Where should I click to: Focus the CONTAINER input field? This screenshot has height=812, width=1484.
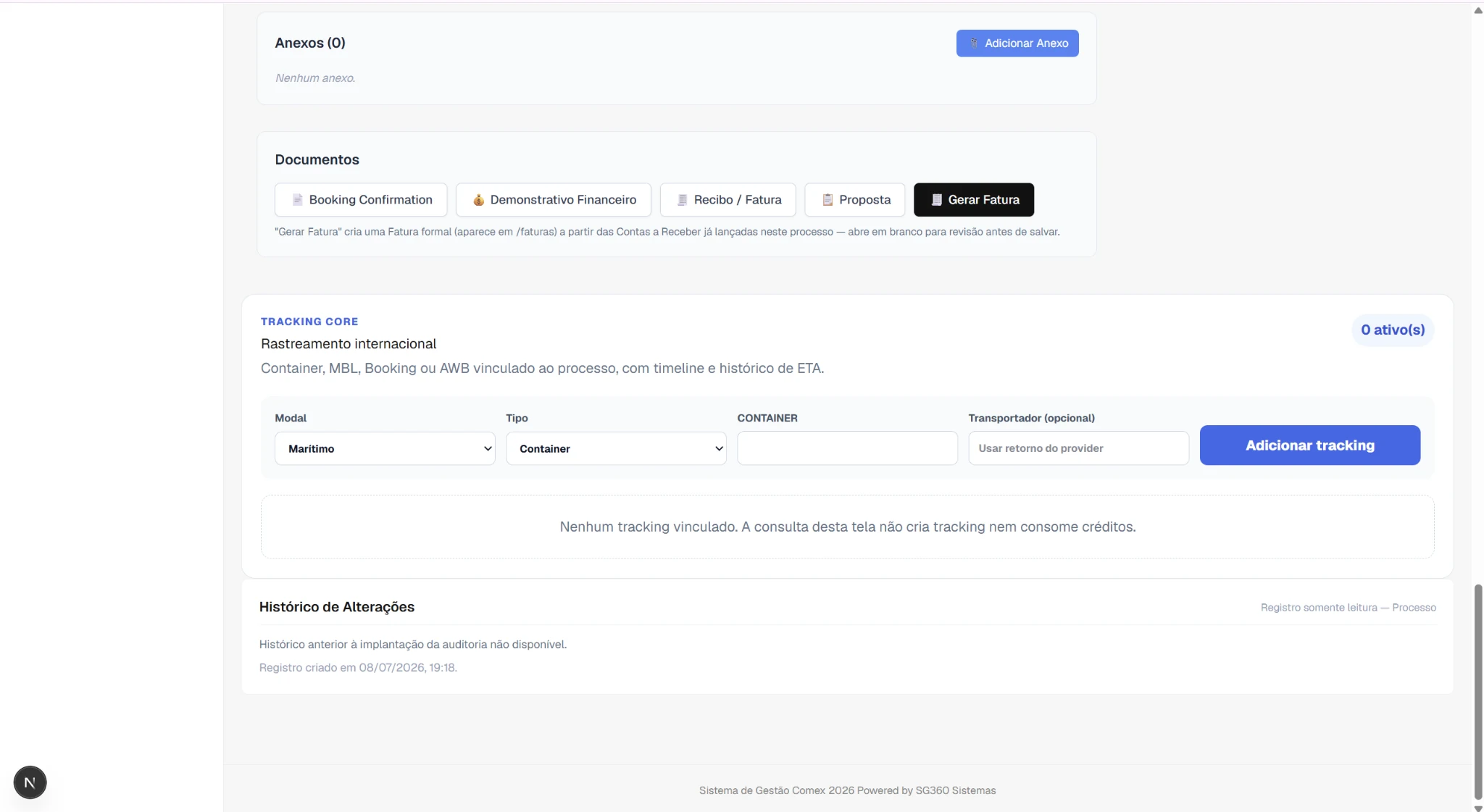pos(847,448)
